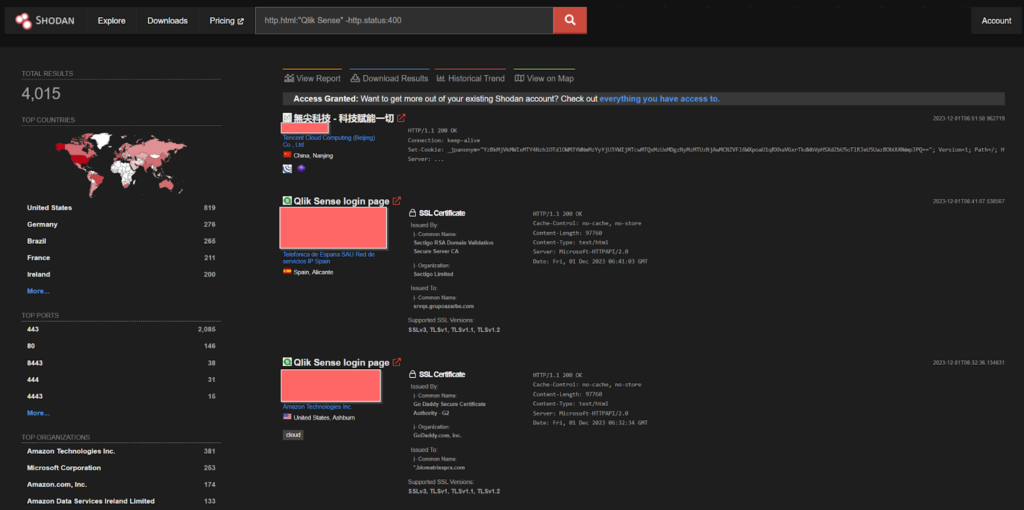
Task: Click external-link icon of Spain result
Action: pyautogui.click(x=396, y=201)
